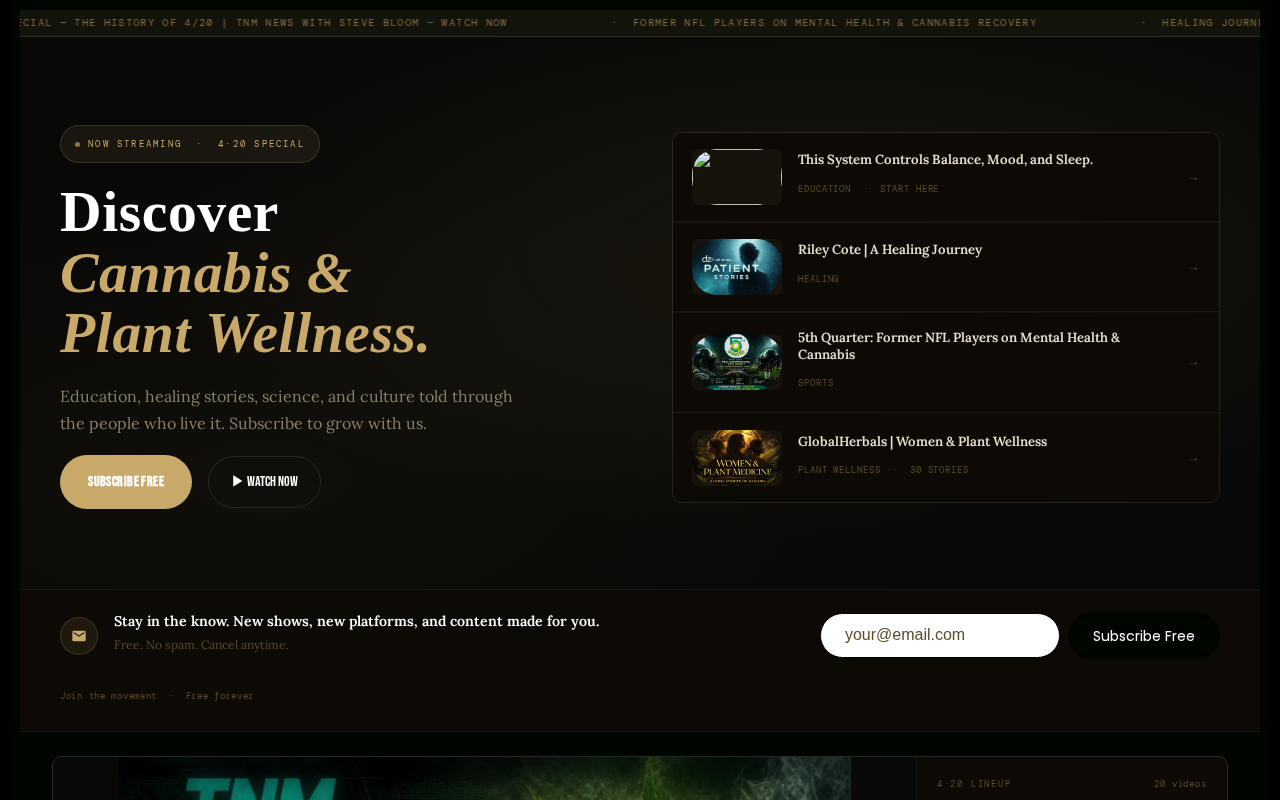Screen dimensions: 1280x800
Task: Open the 5th Quarter NFL thumbnail
Action: pyautogui.click(x=737, y=362)
